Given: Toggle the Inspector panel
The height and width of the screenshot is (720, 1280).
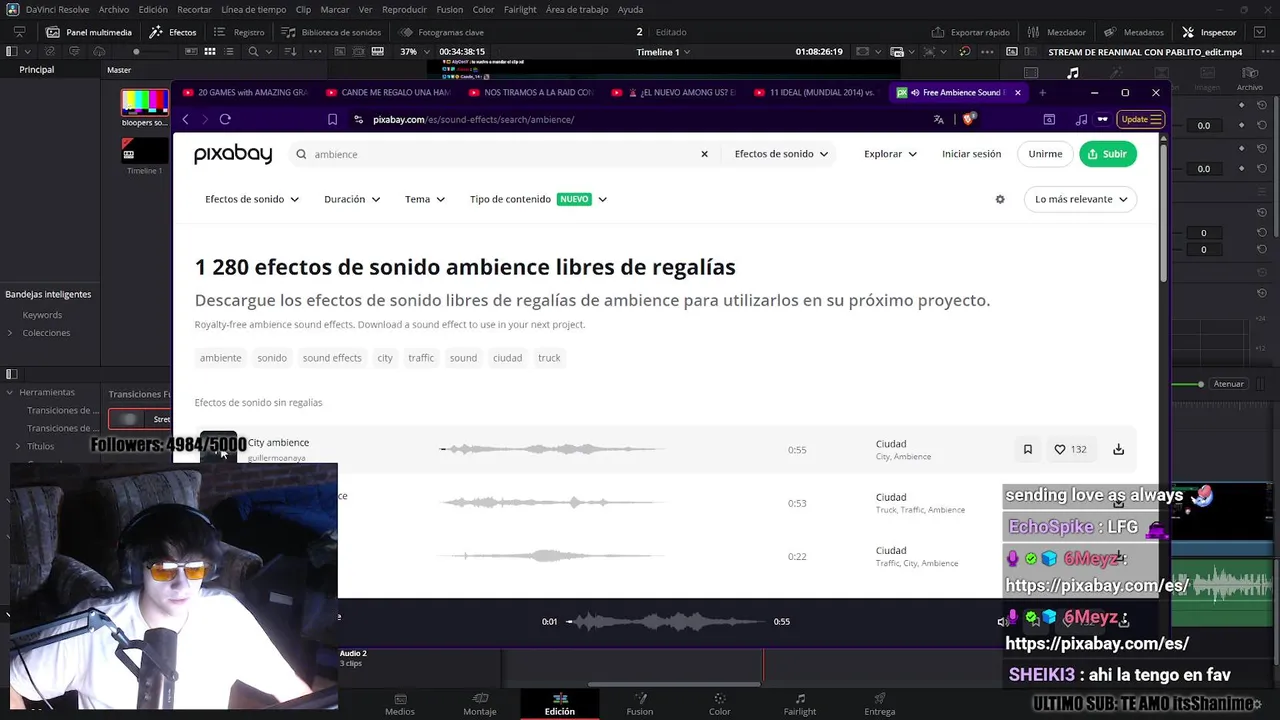Looking at the screenshot, I should click(x=1209, y=32).
